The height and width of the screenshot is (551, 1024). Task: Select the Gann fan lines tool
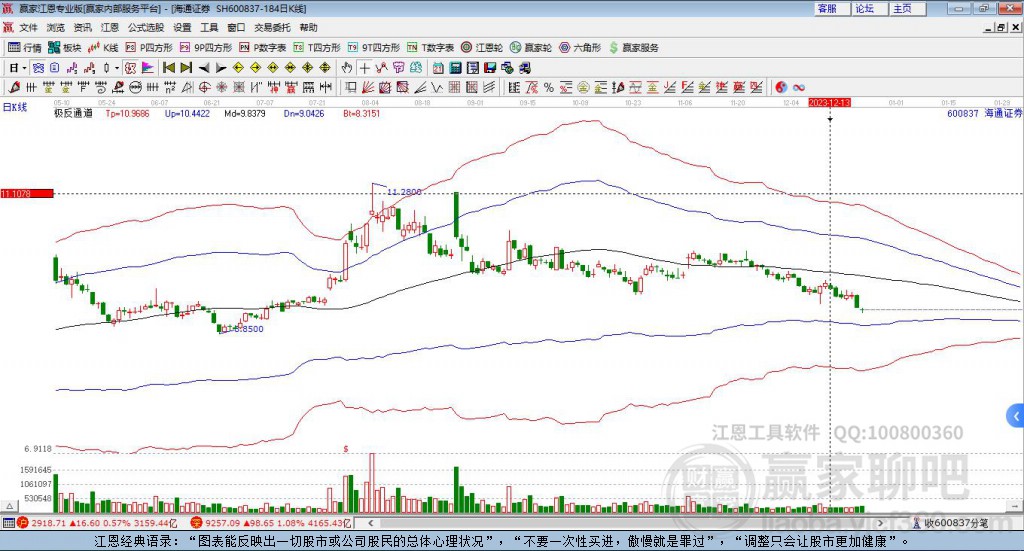coord(368,87)
